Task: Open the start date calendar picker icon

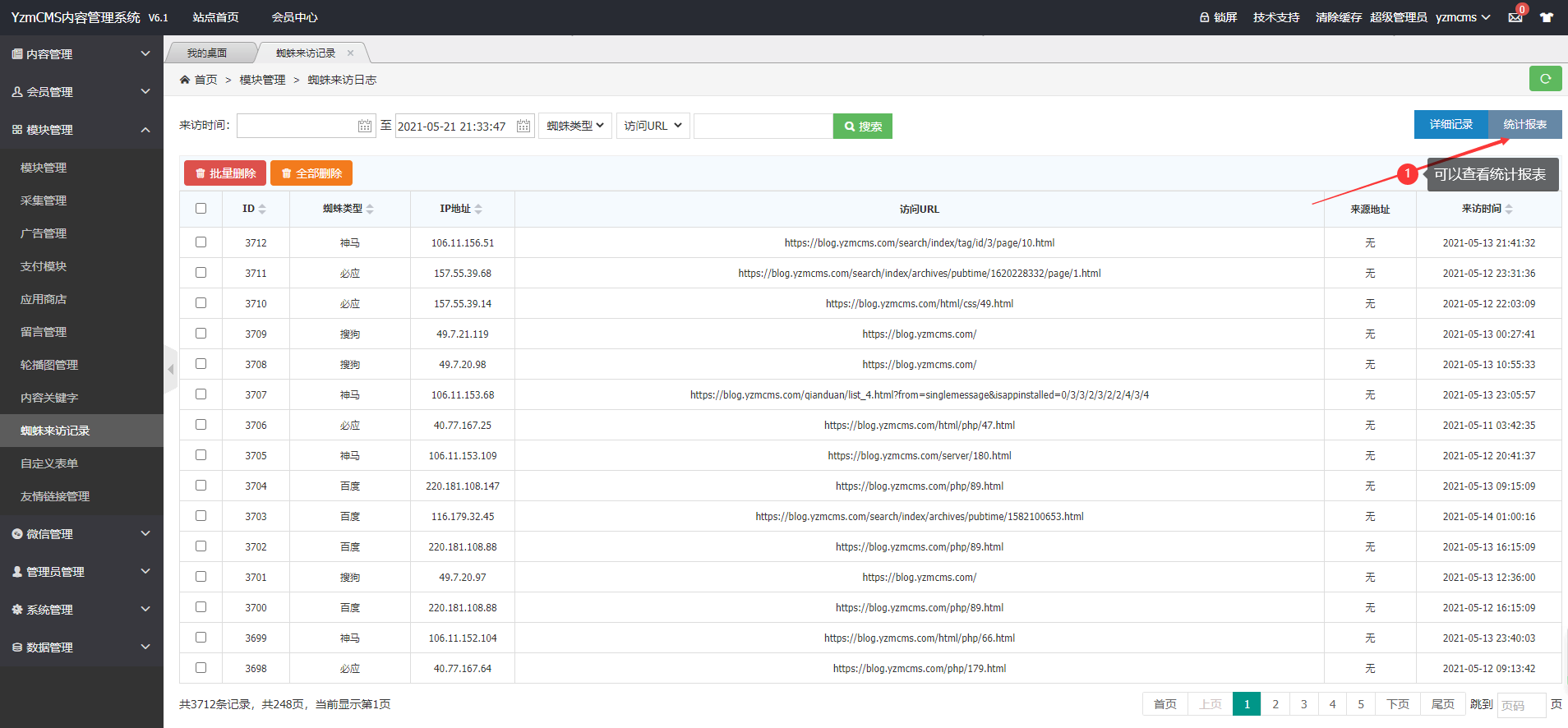Action: coord(365,126)
